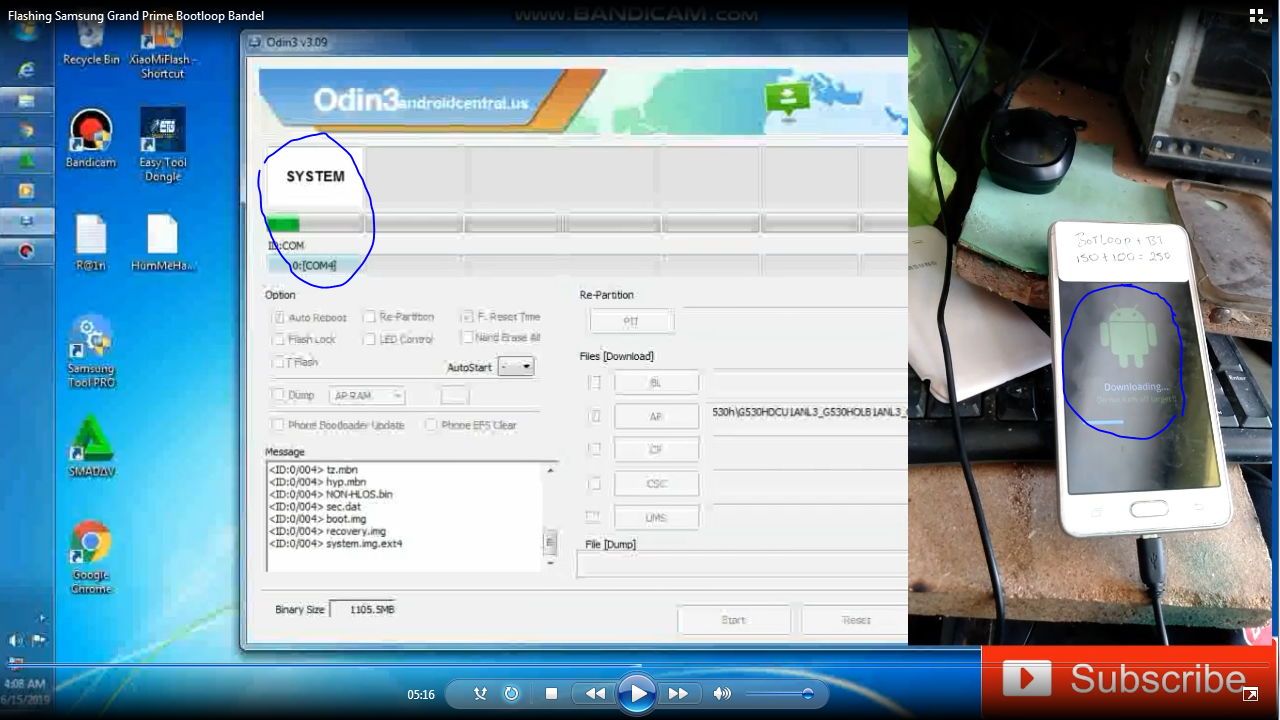
Task: Play the video with the round Play button
Action: [x=636, y=693]
